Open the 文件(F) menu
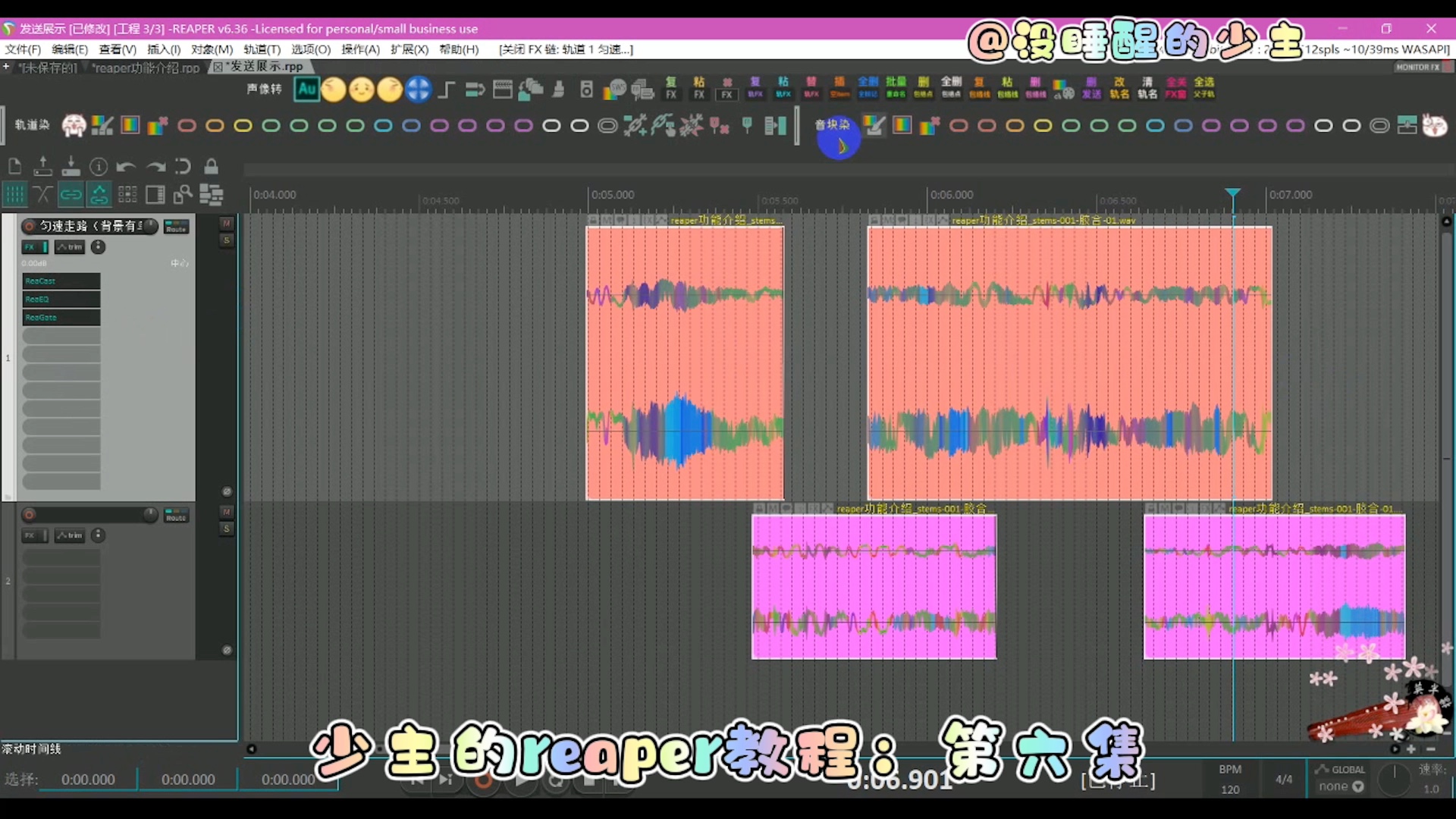This screenshot has height=819, width=1456. tap(23, 49)
